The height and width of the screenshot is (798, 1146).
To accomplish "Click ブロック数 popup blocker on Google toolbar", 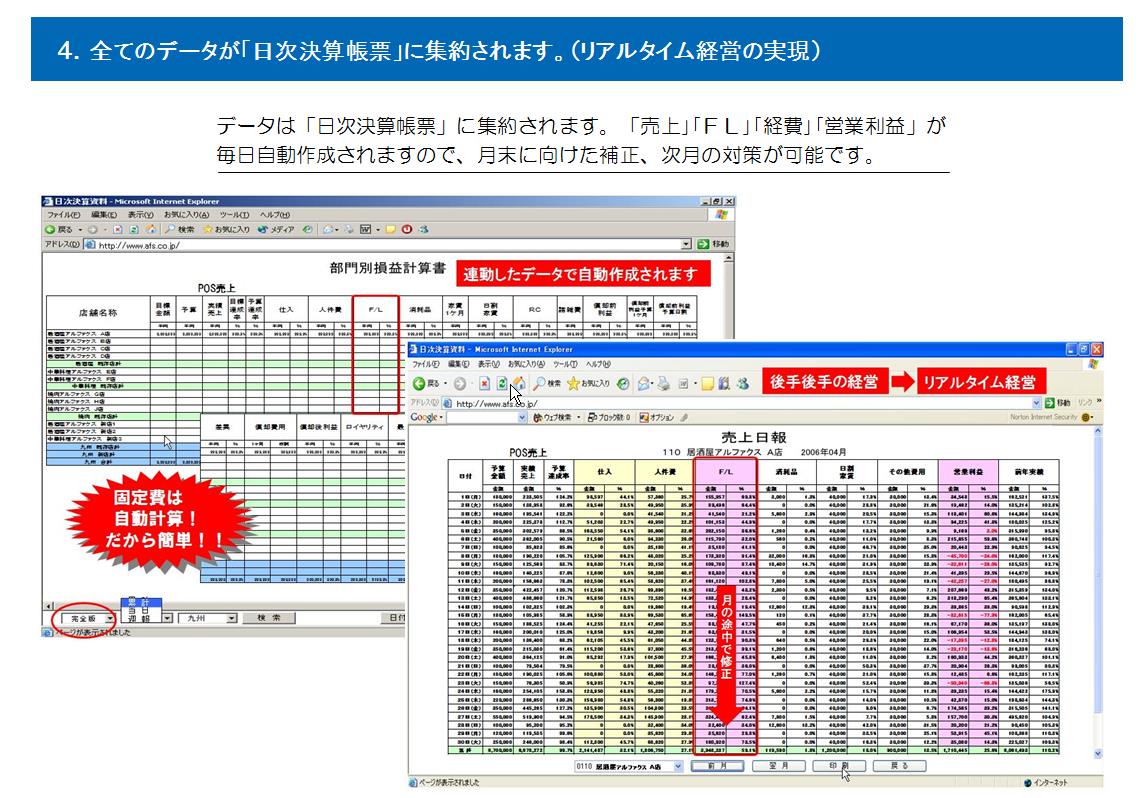I will pos(609,417).
